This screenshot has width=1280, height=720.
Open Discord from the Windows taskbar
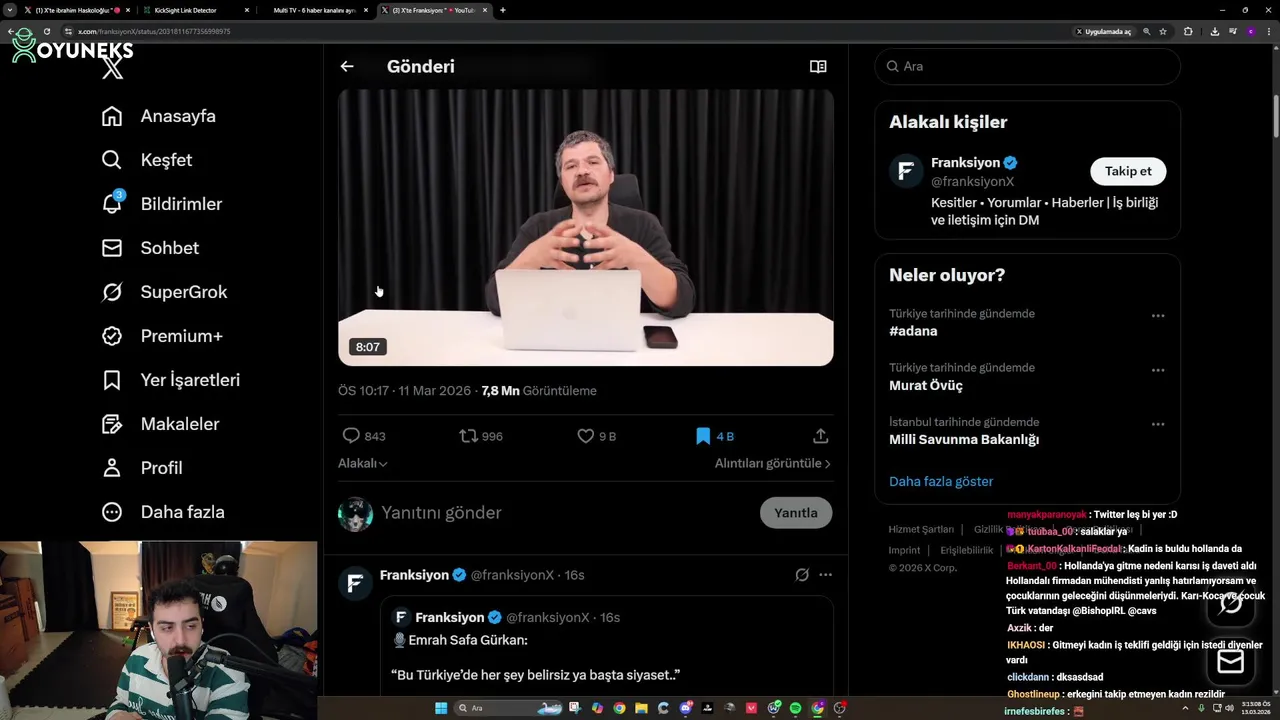click(685, 708)
